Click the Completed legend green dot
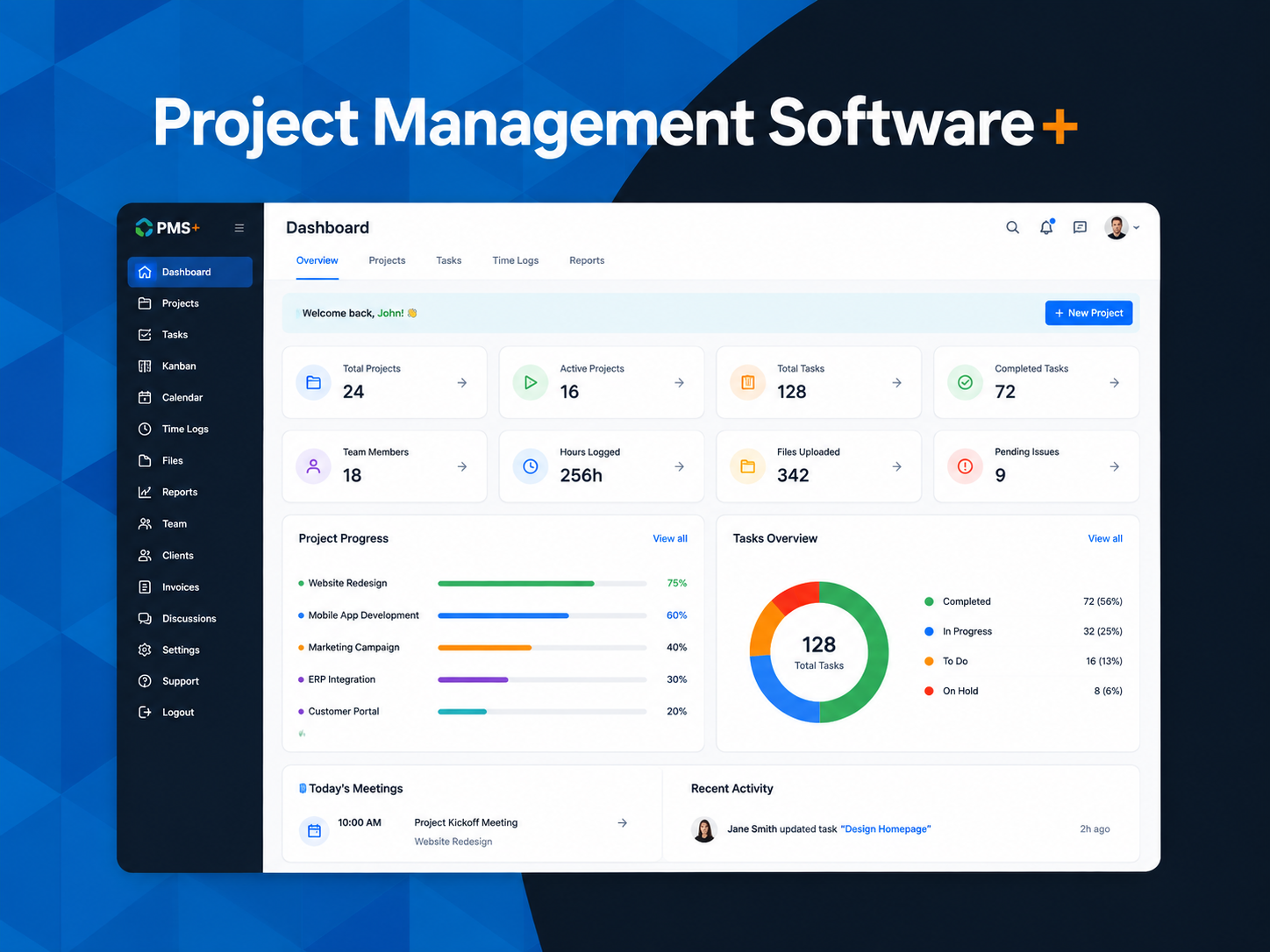This screenshot has width=1270, height=952. 929,601
